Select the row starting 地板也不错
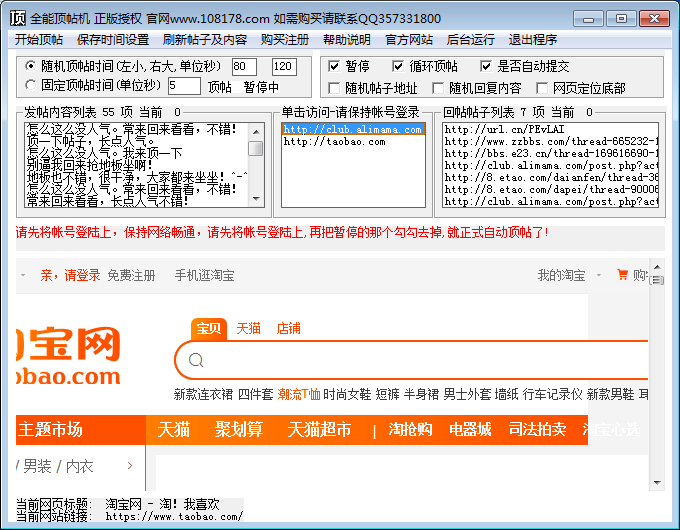 (137, 177)
